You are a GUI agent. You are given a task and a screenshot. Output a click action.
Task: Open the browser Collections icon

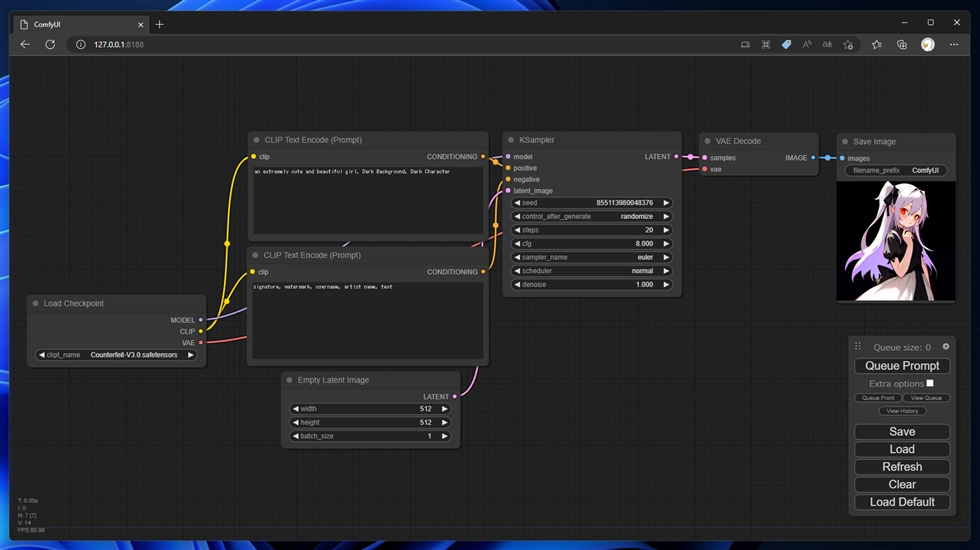(901, 44)
